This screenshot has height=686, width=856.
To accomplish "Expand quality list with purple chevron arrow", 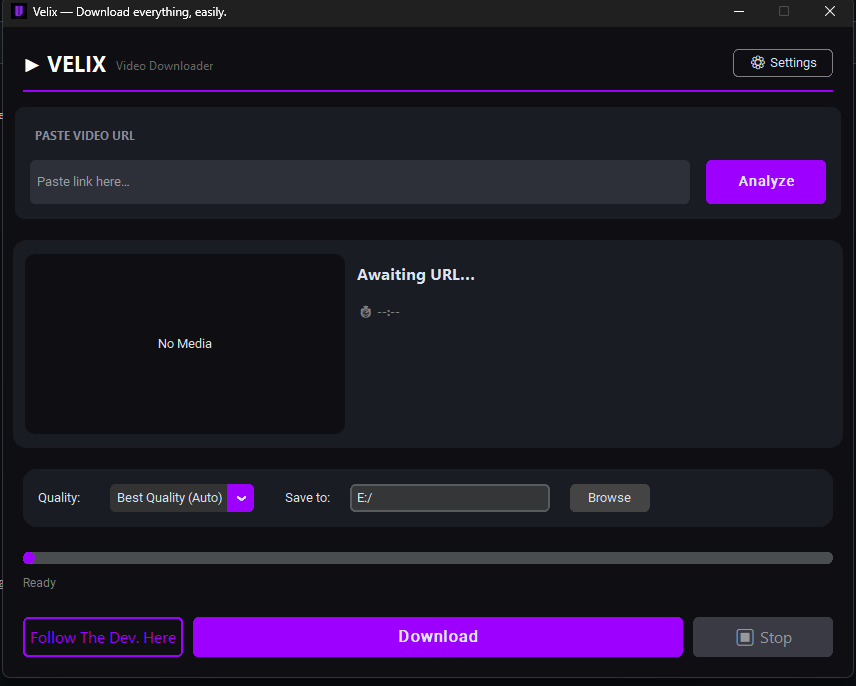I will [241, 498].
